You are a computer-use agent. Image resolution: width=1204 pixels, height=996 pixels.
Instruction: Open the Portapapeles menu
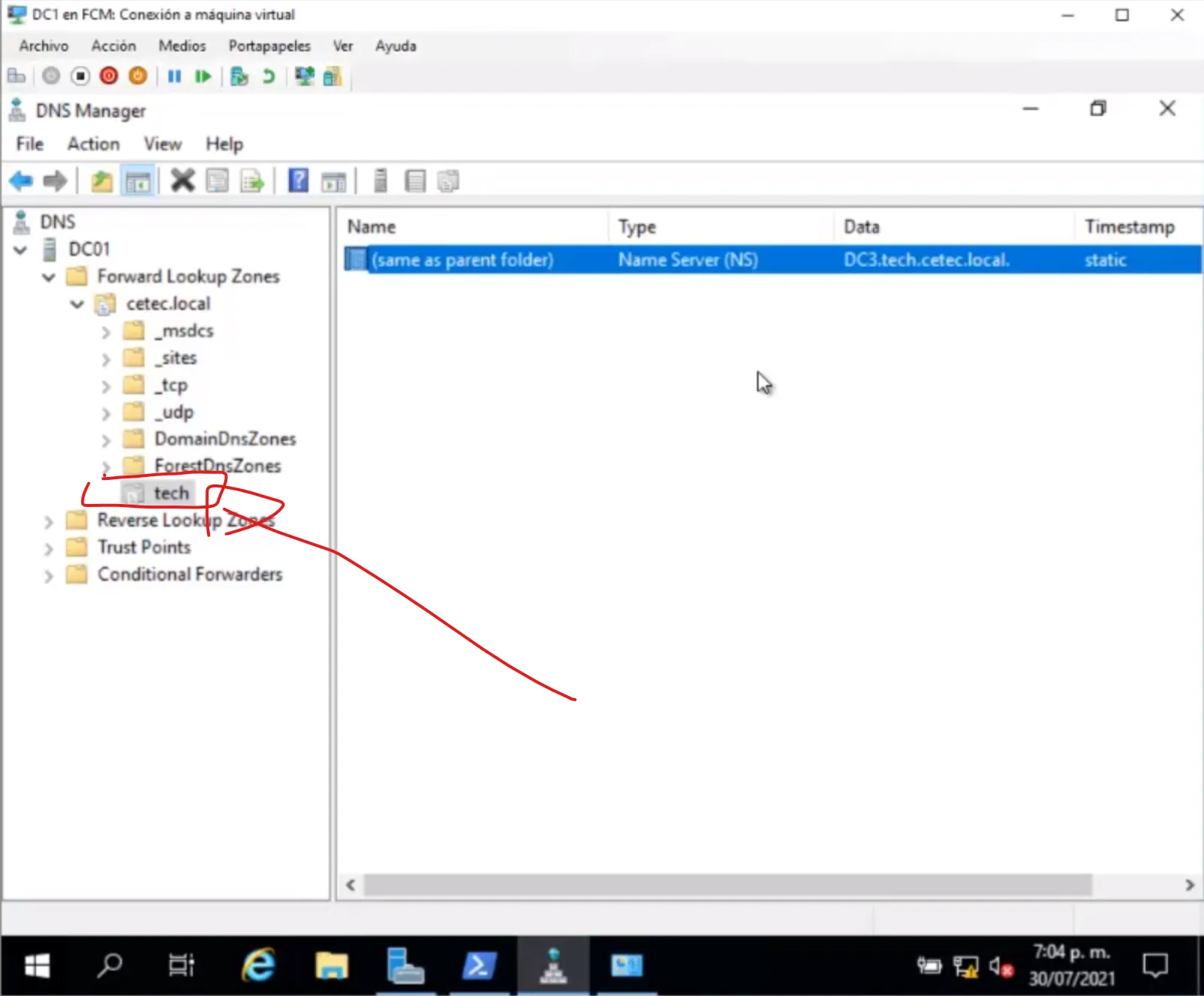tap(269, 46)
